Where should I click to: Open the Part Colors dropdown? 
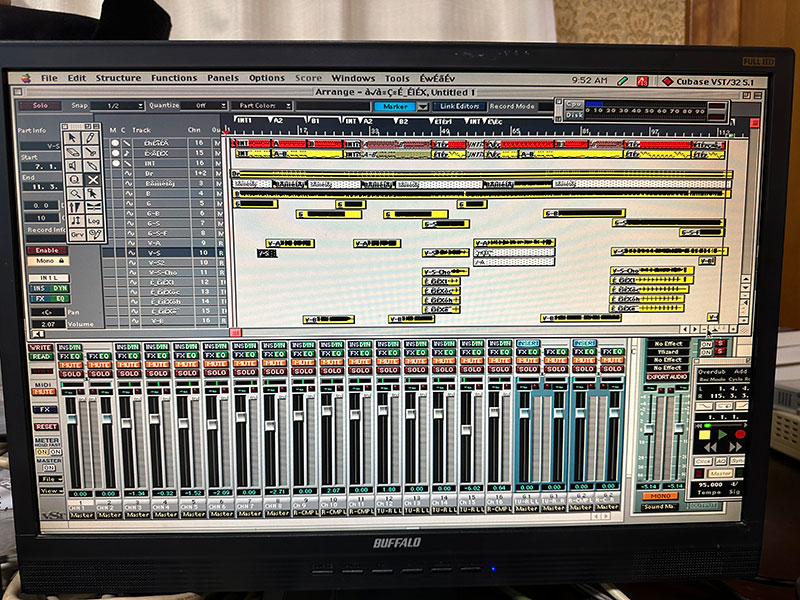(x=261, y=106)
